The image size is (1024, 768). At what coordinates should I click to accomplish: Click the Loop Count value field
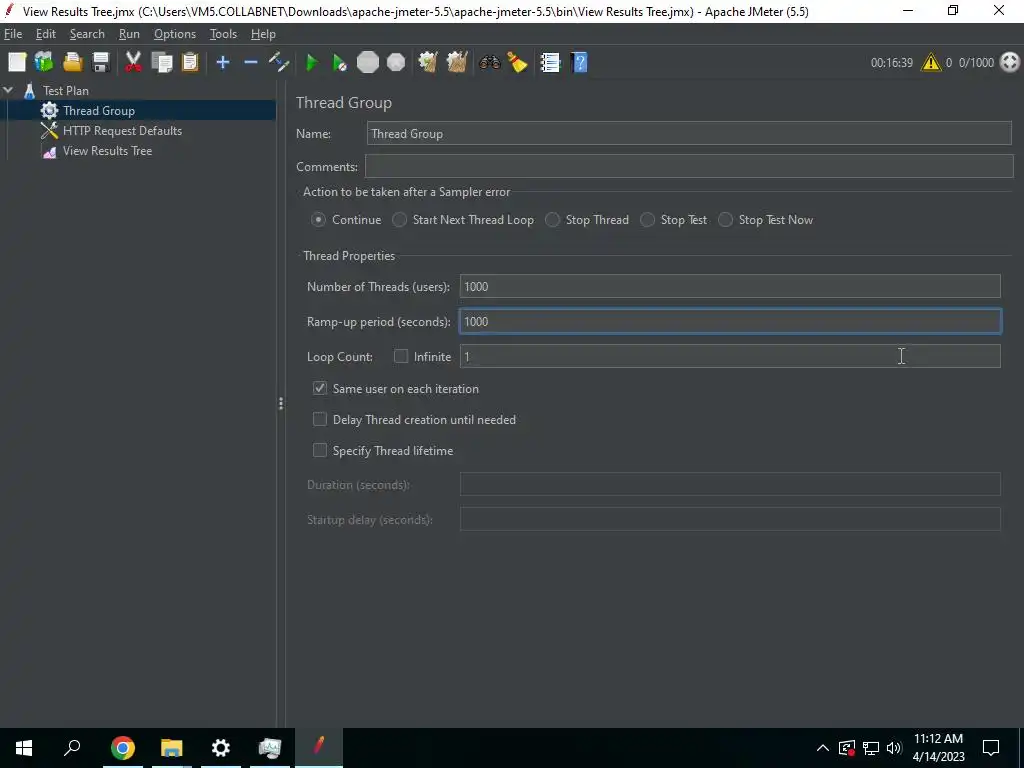click(x=730, y=356)
